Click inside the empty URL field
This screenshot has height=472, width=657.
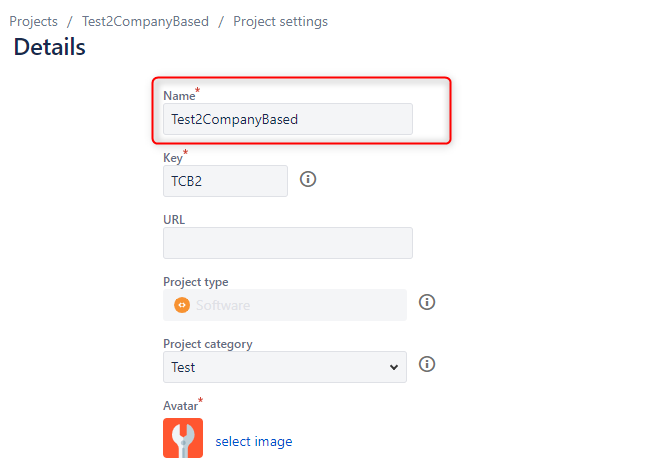pos(288,243)
